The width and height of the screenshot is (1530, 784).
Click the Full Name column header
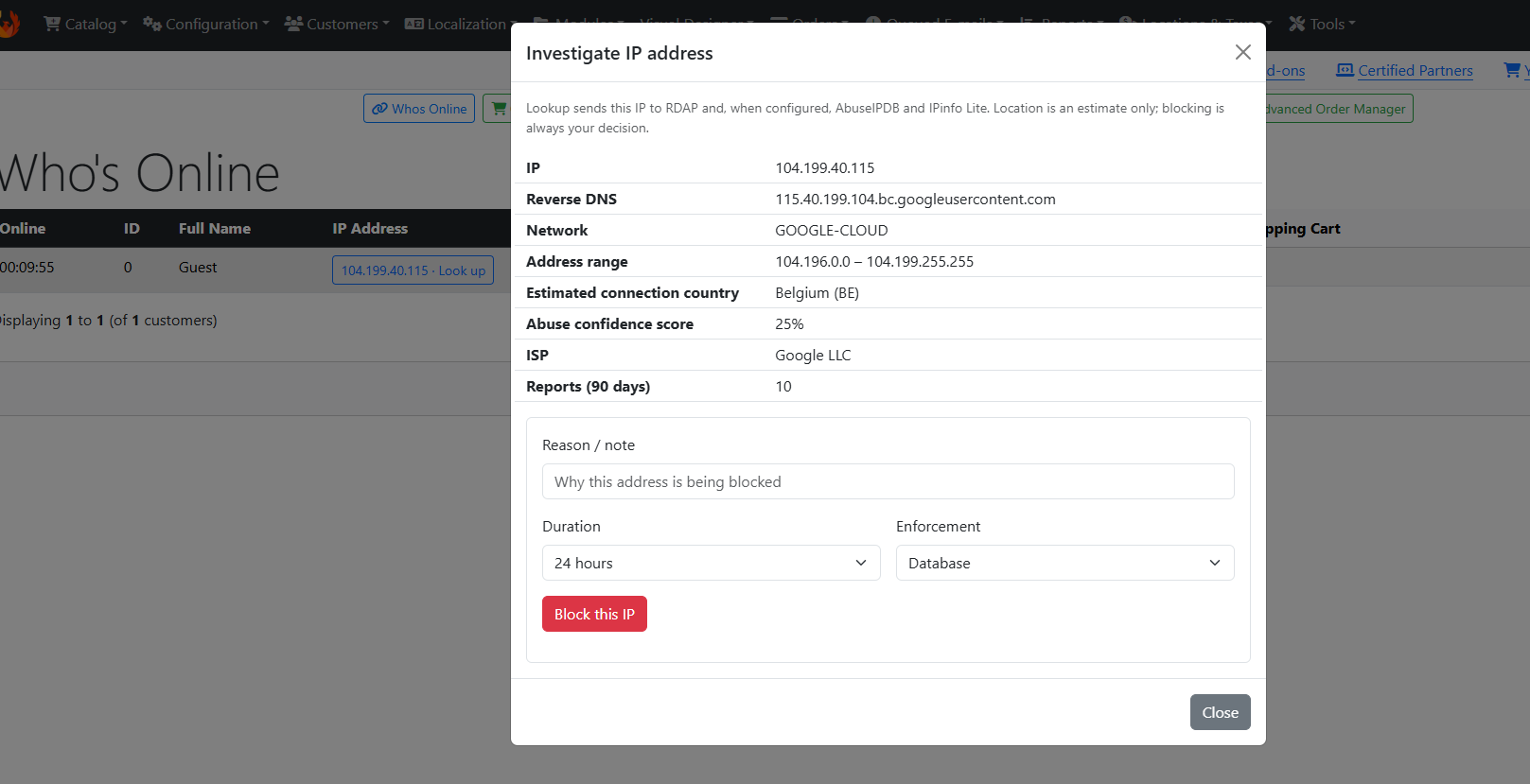[215, 228]
